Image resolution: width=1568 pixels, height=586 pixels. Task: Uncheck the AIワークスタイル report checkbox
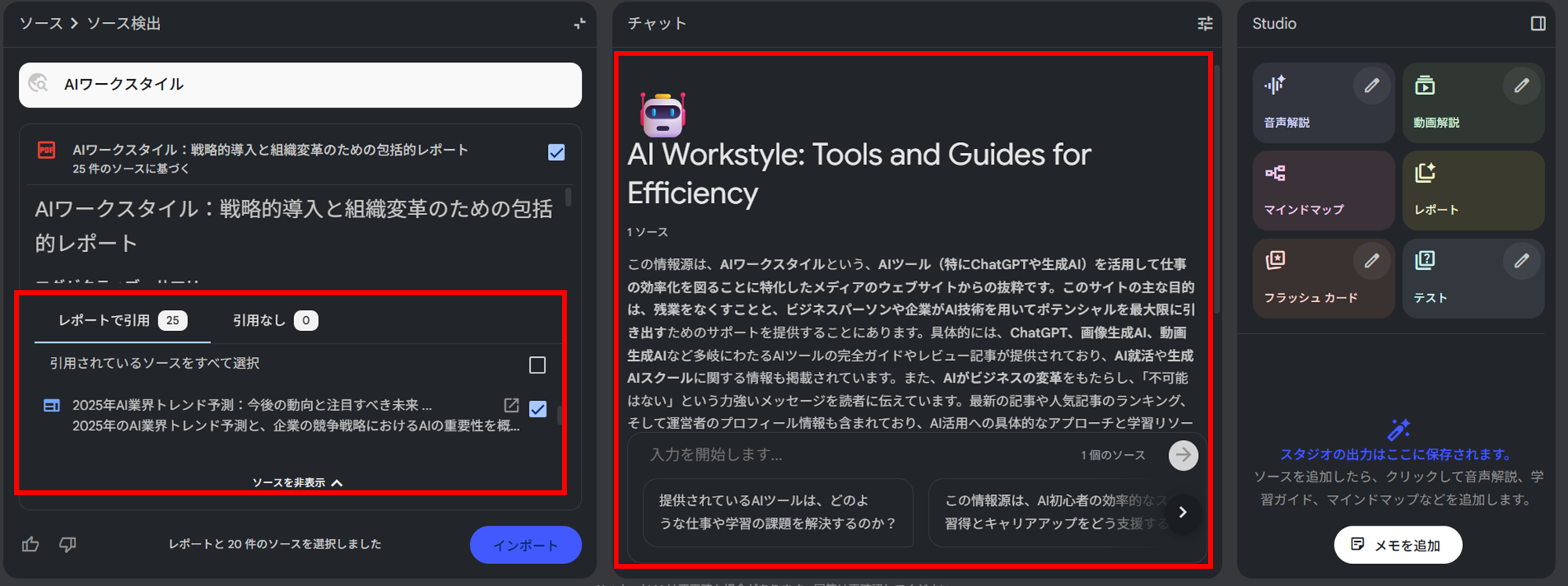click(x=557, y=152)
